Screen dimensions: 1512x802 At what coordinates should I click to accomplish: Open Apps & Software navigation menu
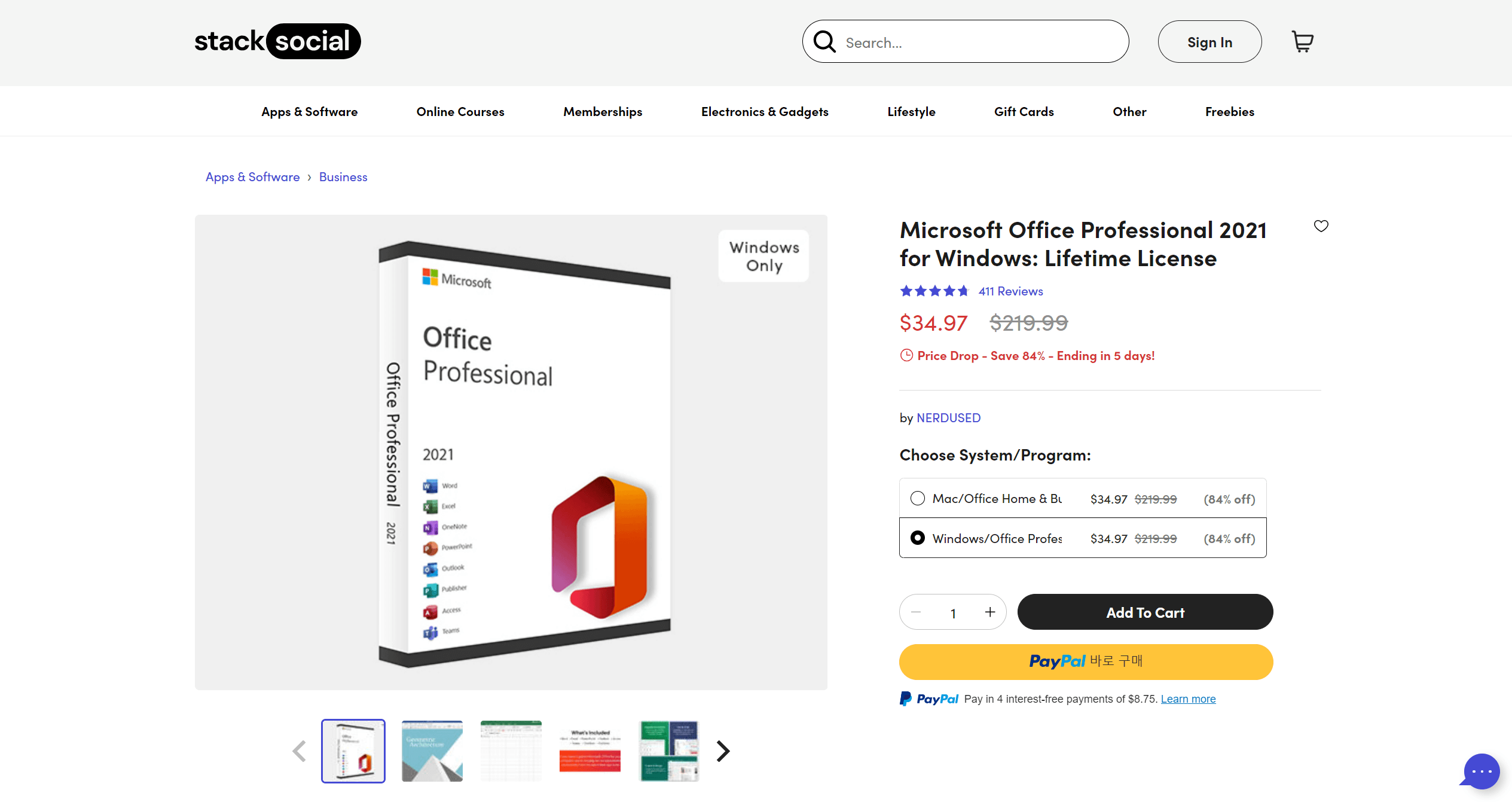pyautogui.click(x=309, y=112)
